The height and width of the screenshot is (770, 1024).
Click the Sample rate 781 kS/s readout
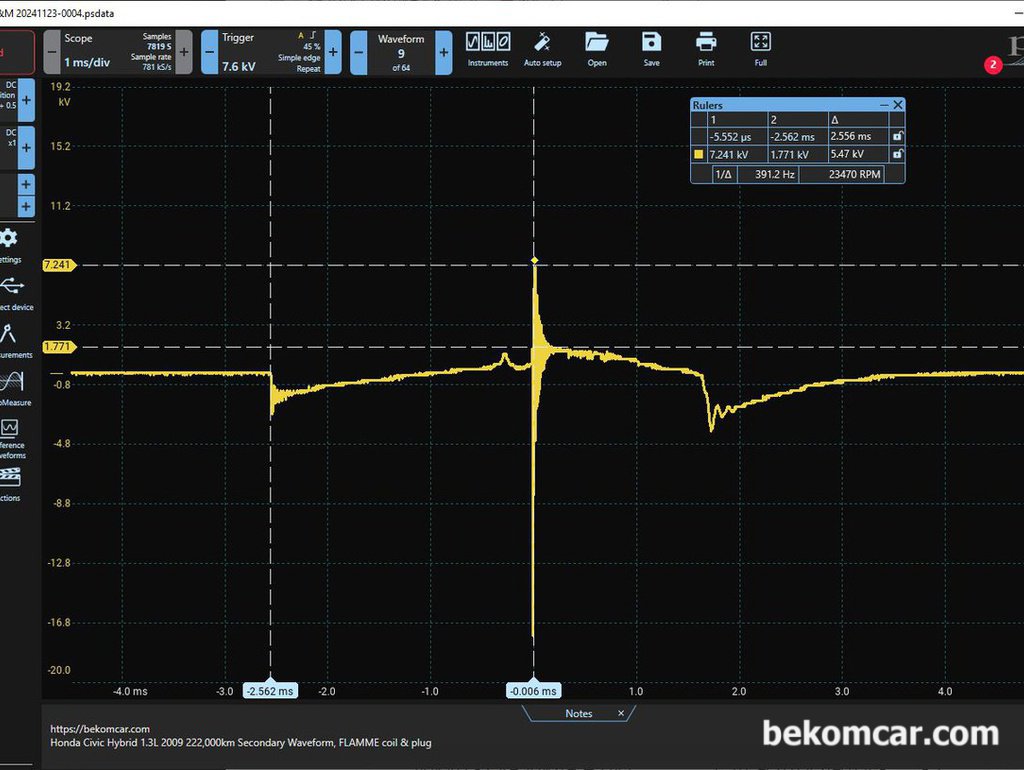pyautogui.click(x=151, y=62)
